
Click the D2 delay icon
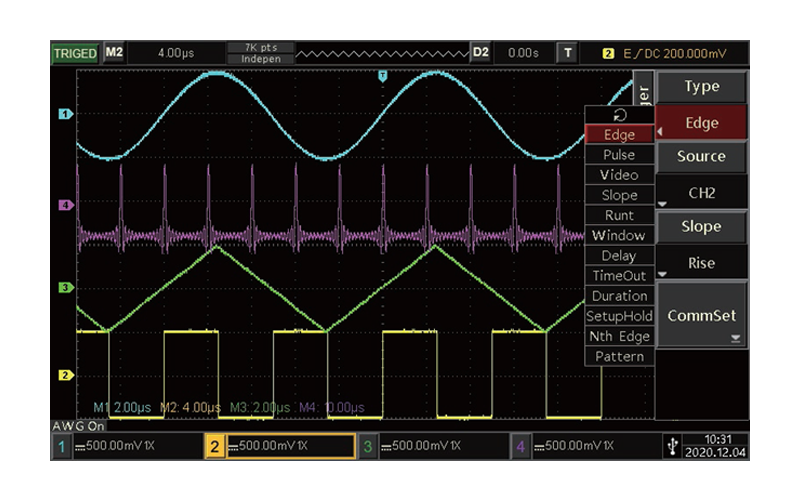pyautogui.click(x=481, y=53)
